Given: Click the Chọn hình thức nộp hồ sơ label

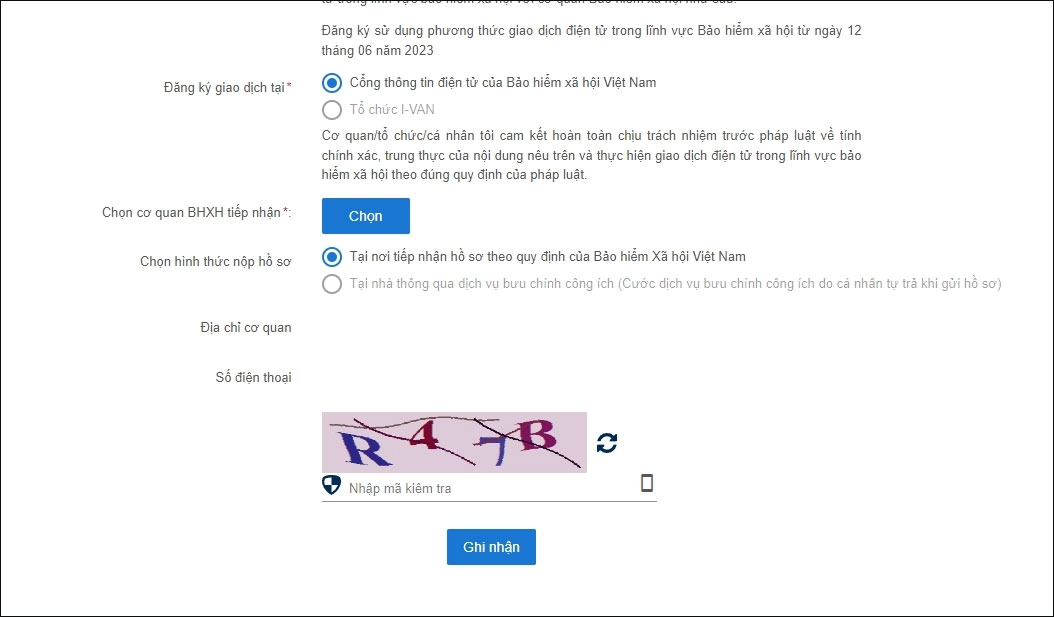Looking at the screenshot, I should pyautogui.click(x=215, y=262).
